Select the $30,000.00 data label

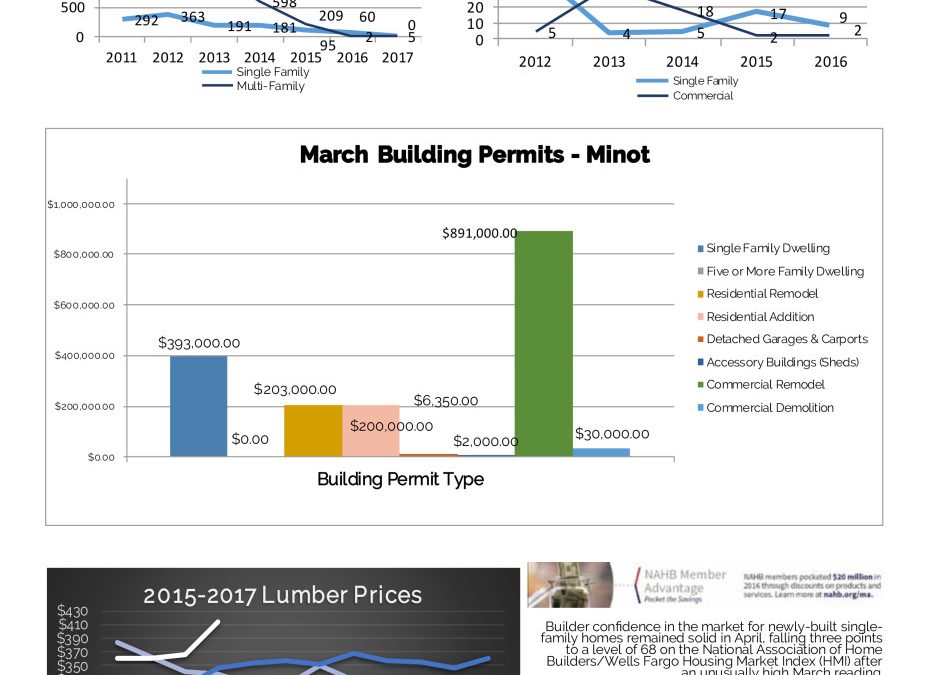[x=612, y=434]
